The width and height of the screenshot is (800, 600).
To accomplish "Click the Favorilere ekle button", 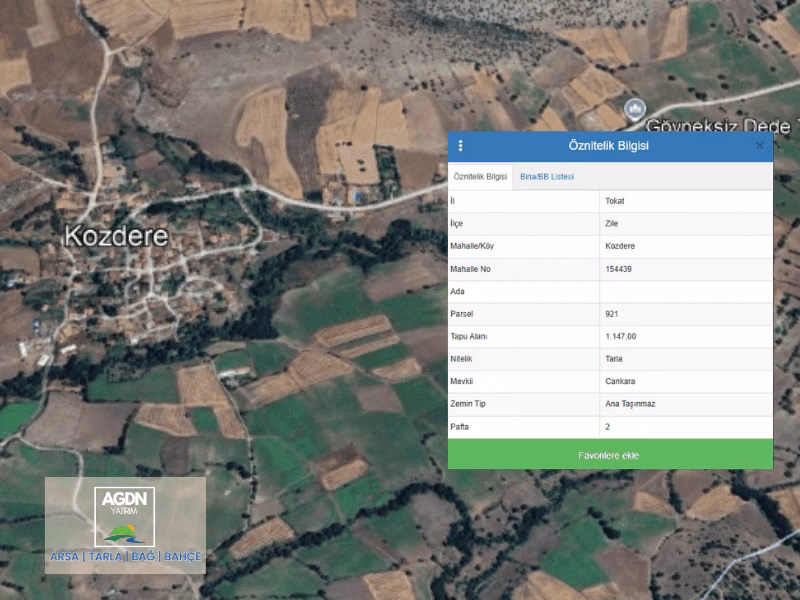I will tap(610, 455).
